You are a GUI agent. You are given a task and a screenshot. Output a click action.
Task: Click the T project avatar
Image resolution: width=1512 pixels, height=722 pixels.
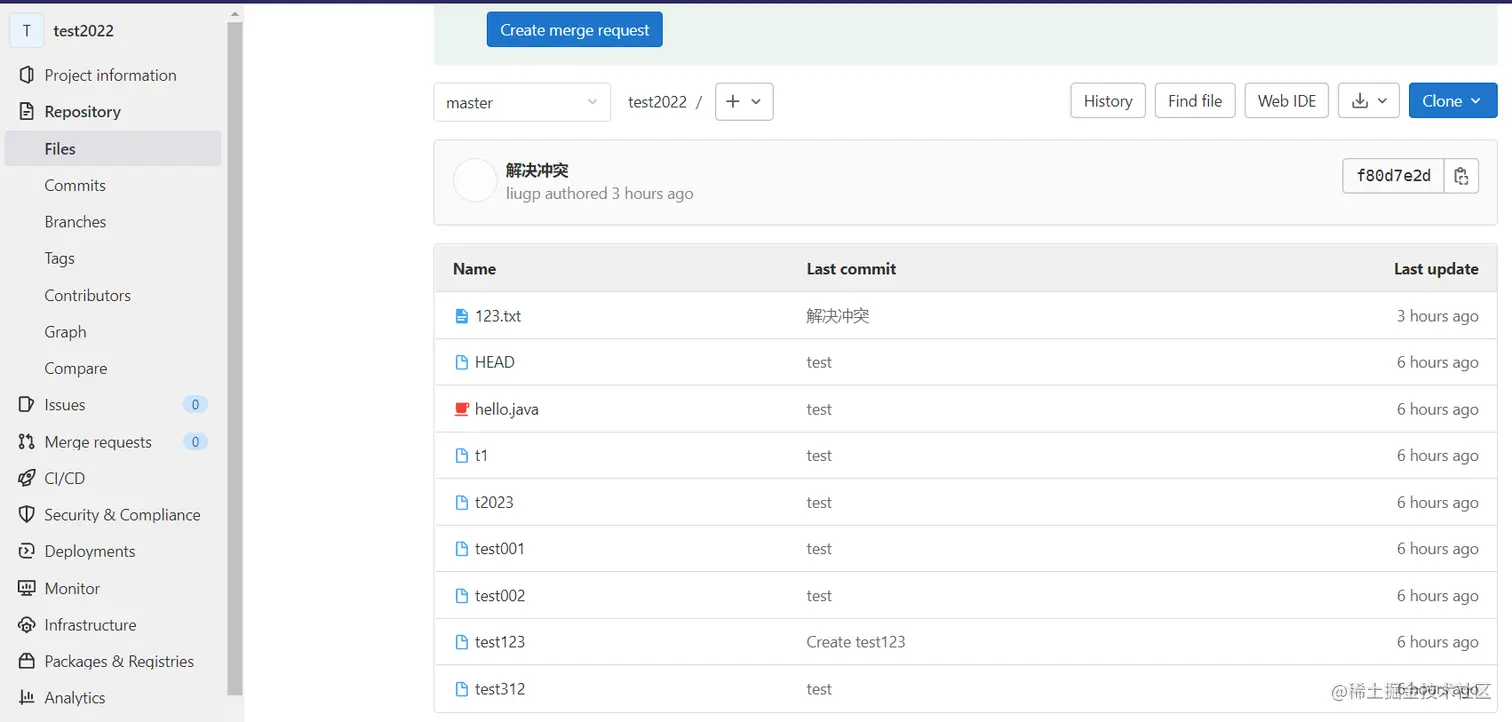(x=26, y=31)
